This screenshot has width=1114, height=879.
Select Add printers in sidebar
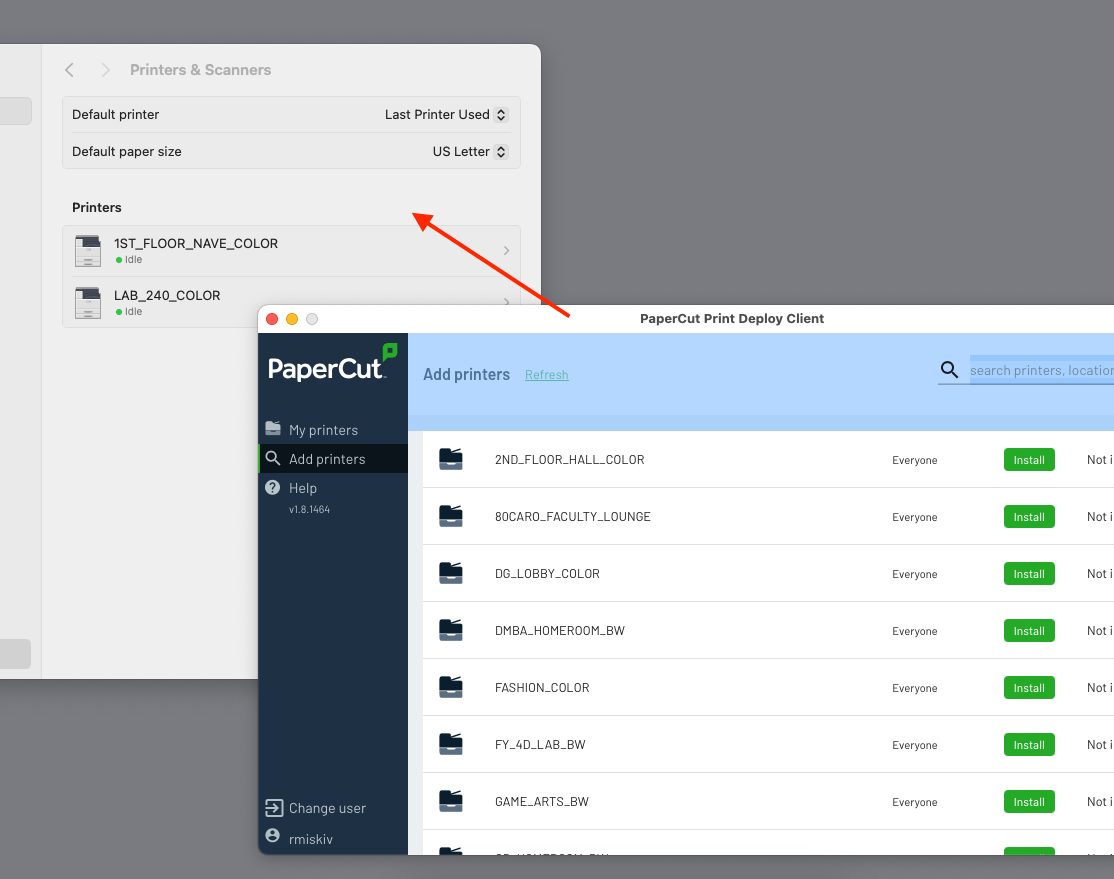(x=332, y=458)
